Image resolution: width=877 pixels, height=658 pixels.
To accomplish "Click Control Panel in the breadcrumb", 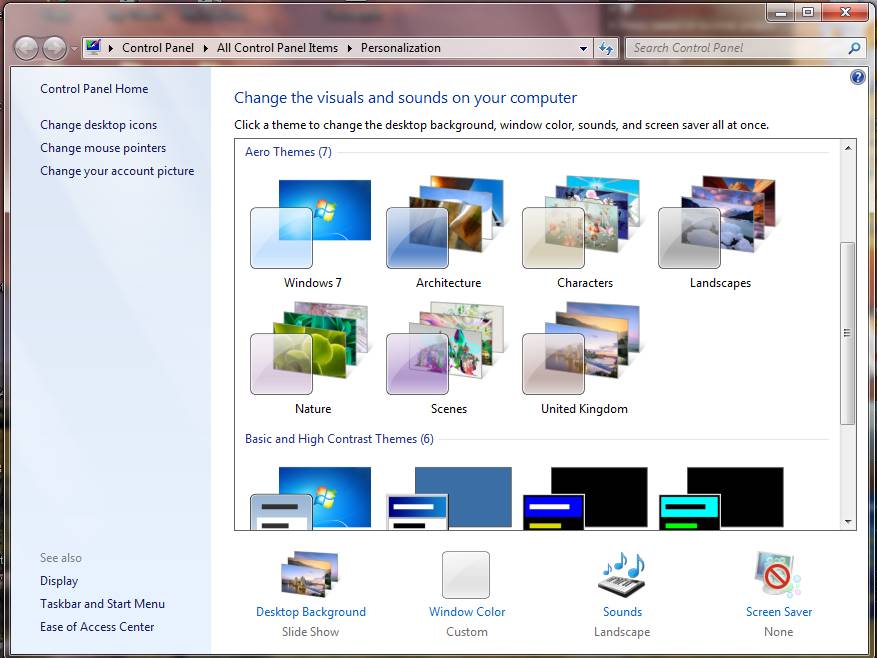I will click(158, 48).
